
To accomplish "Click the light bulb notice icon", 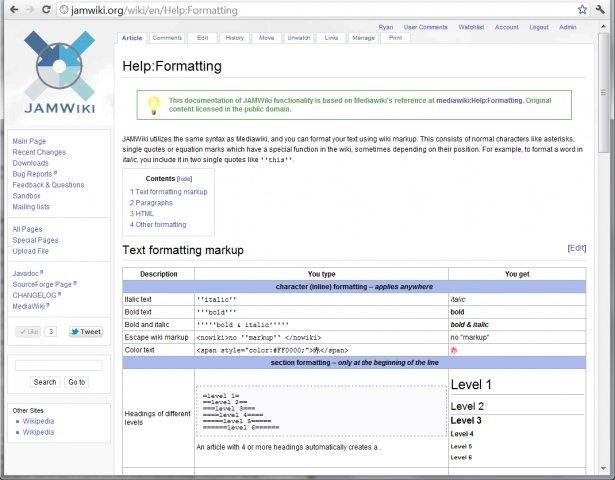I will [153, 105].
